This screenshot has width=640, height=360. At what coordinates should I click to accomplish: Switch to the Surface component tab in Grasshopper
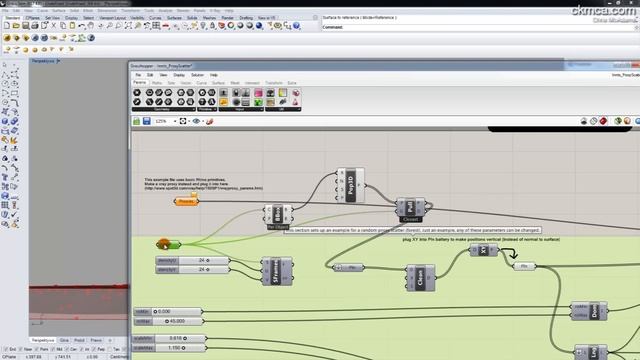tap(218, 83)
